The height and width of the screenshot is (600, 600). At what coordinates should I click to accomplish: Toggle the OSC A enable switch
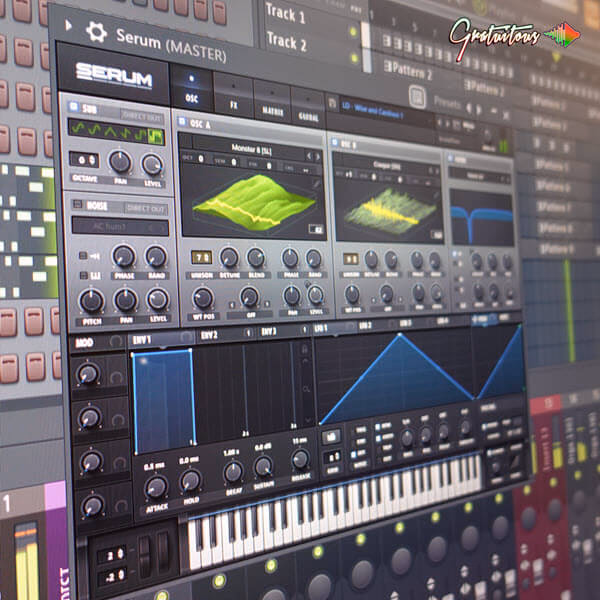pyautogui.click(x=182, y=122)
